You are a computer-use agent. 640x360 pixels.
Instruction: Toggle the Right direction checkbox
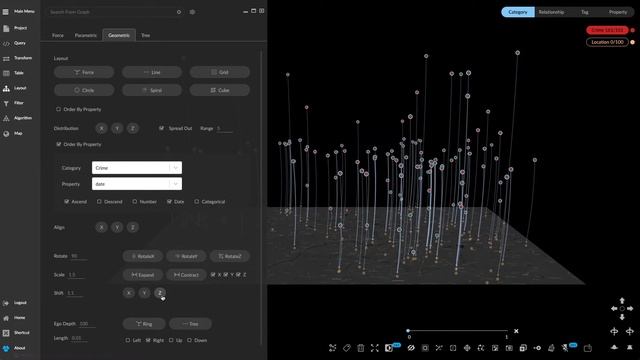(x=148, y=340)
